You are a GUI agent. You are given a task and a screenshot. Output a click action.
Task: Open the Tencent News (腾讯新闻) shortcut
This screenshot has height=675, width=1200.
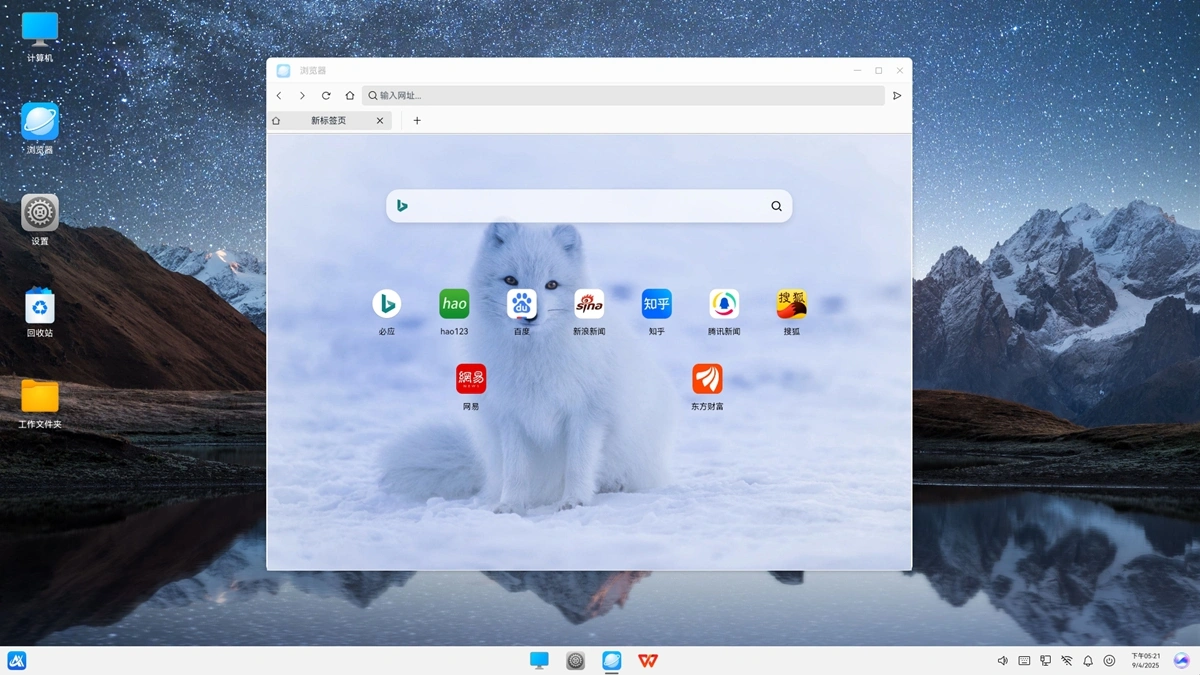click(724, 304)
